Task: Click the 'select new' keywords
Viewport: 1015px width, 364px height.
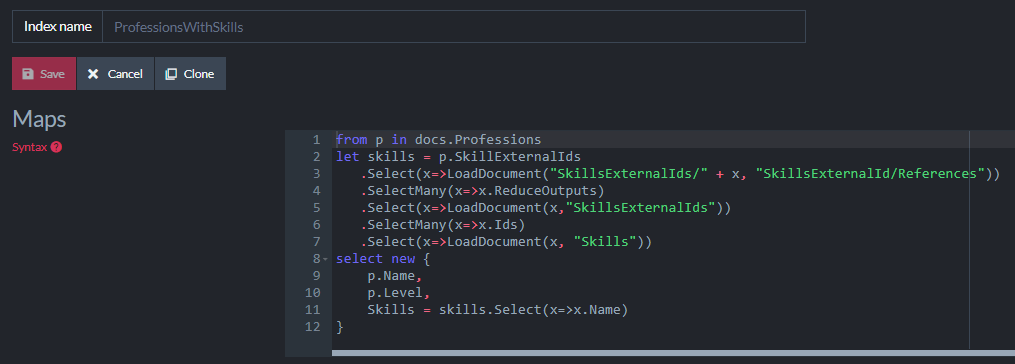Action: click(x=375, y=259)
